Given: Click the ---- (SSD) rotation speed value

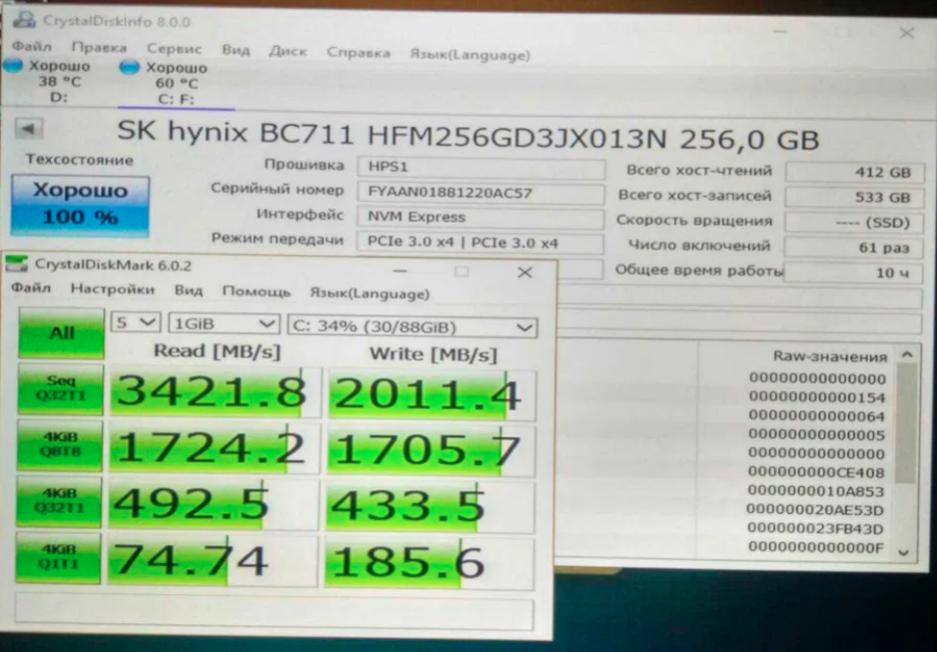Looking at the screenshot, I should [x=854, y=222].
